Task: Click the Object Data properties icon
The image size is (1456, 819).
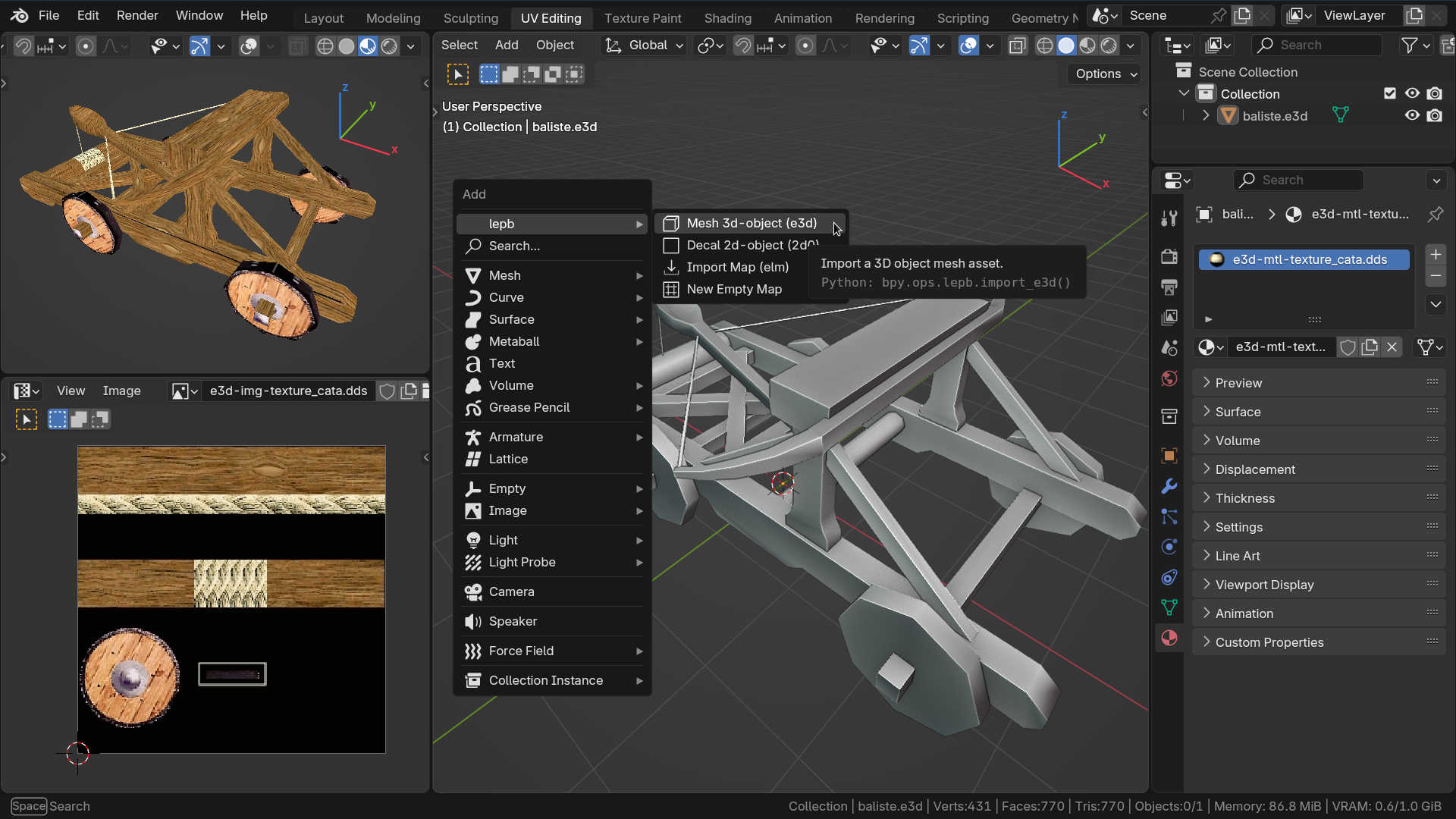Action: pyautogui.click(x=1169, y=607)
